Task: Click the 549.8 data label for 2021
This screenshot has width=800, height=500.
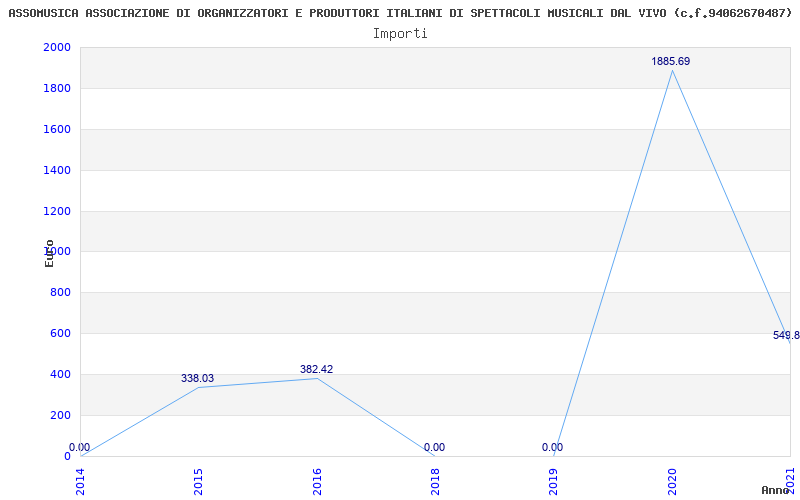Action: click(x=786, y=335)
